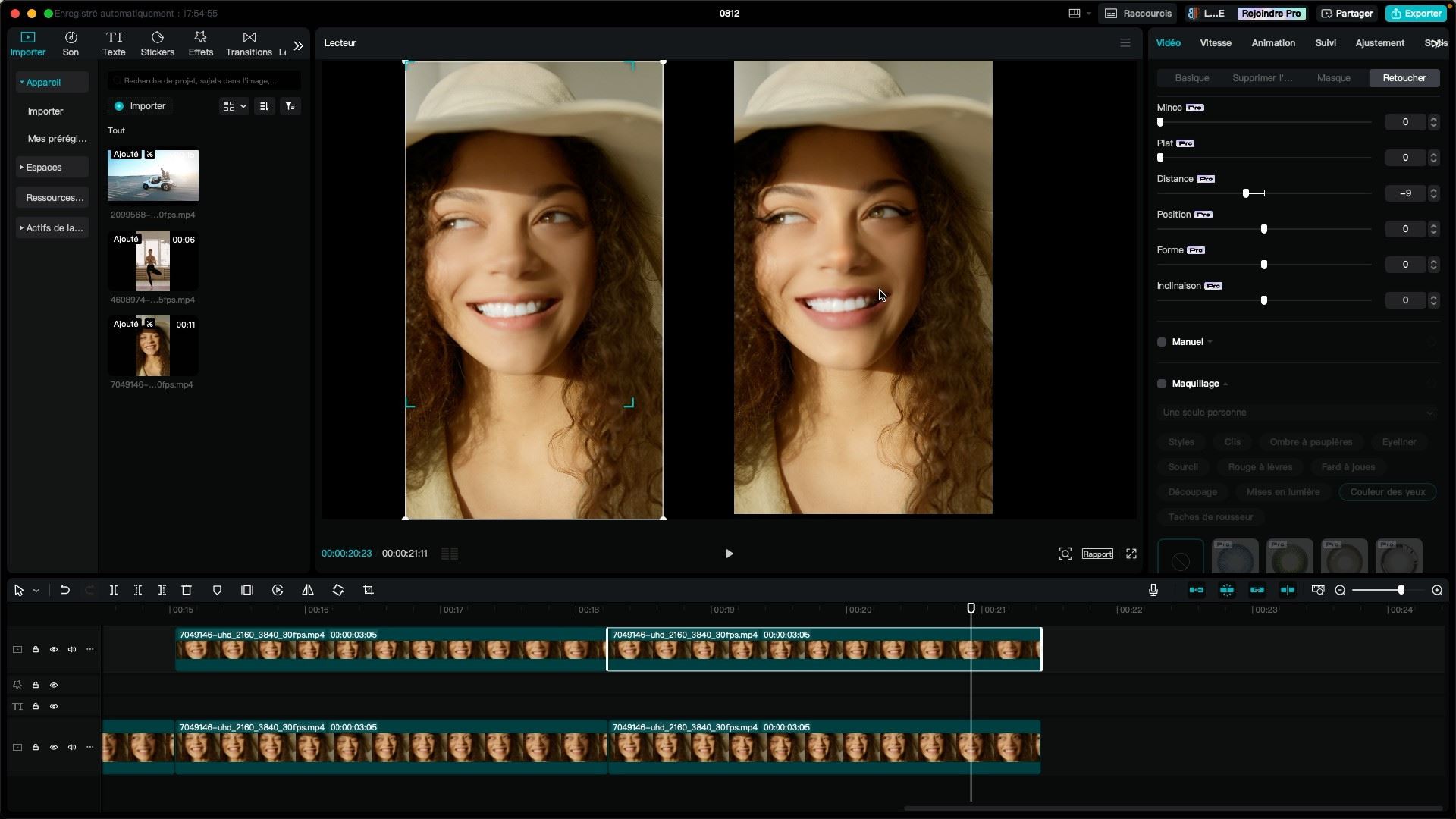1456x819 pixels.
Task: Click the sort media icon
Action: (x=265, y=106)
